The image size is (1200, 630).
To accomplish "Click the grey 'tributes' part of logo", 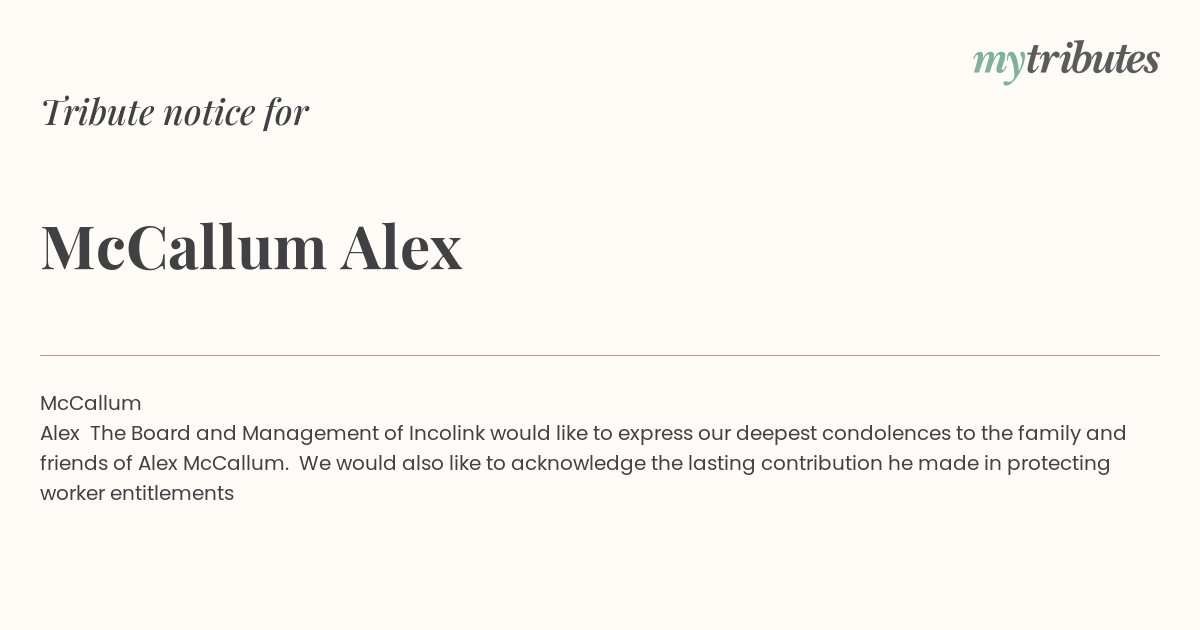I will click(x=1092, y=59).
